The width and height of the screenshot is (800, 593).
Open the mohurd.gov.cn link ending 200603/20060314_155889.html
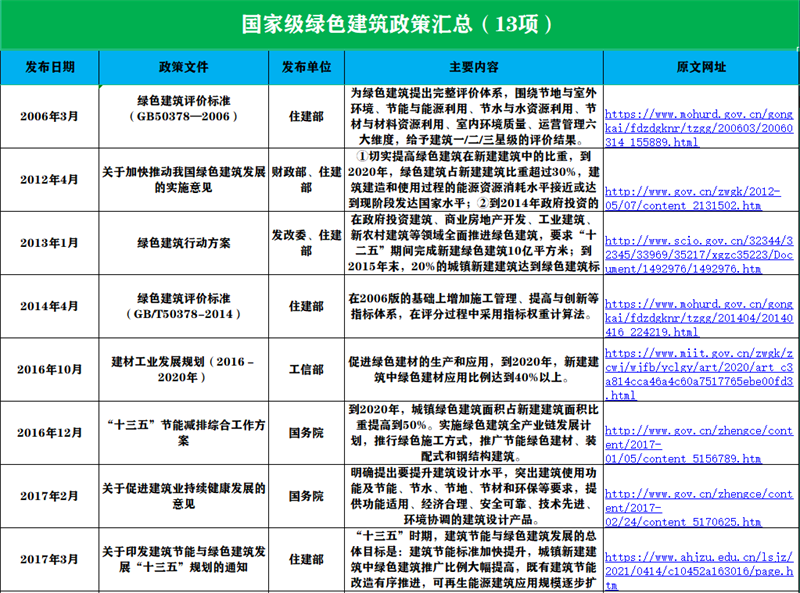pyautogui.click(x=698, y=129)
